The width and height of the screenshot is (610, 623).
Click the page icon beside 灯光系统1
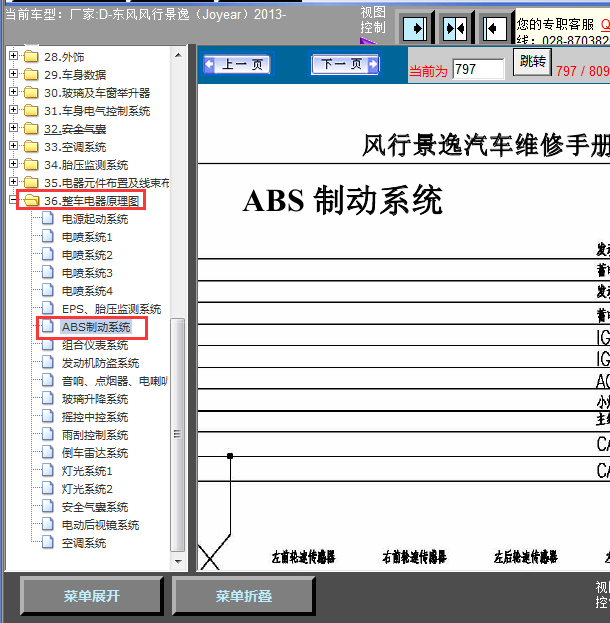coord(48,470)
